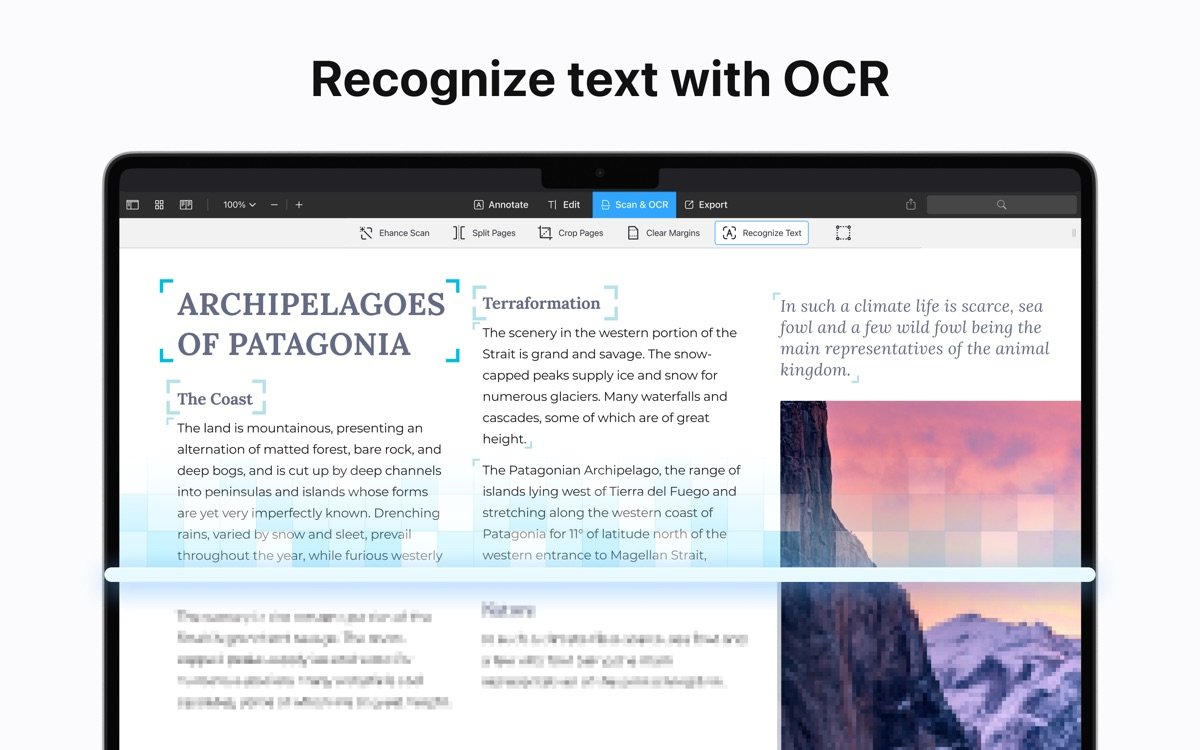Click the scanning progress line on the document

point(600,573)
